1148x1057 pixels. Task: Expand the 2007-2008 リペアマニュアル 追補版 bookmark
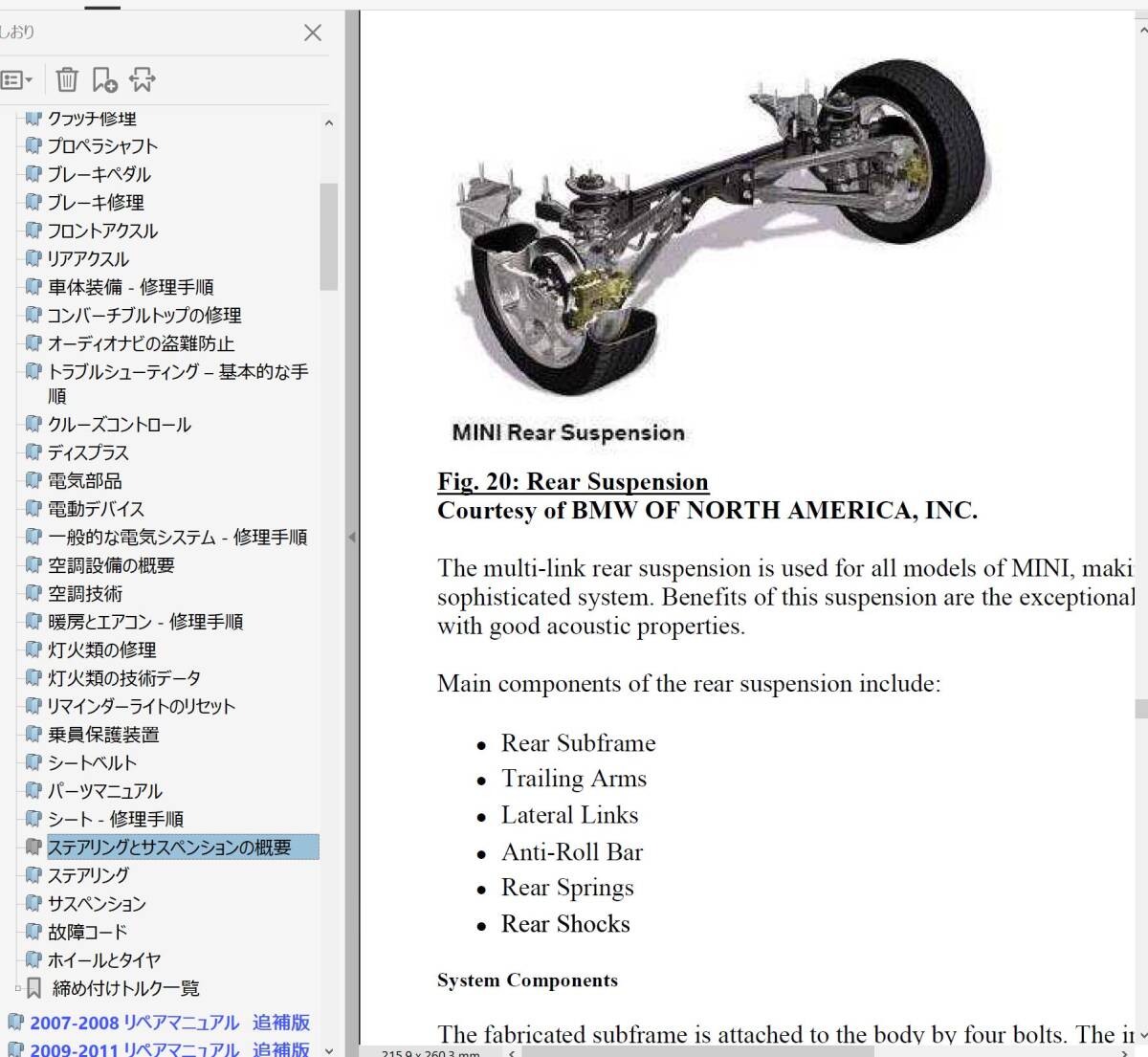tap(168, 1023)
